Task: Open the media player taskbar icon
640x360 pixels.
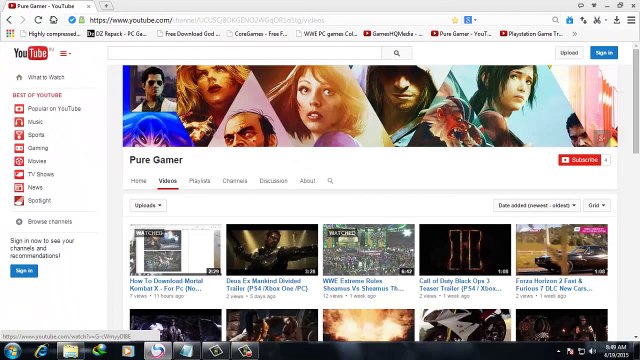Action: (128, 351)
